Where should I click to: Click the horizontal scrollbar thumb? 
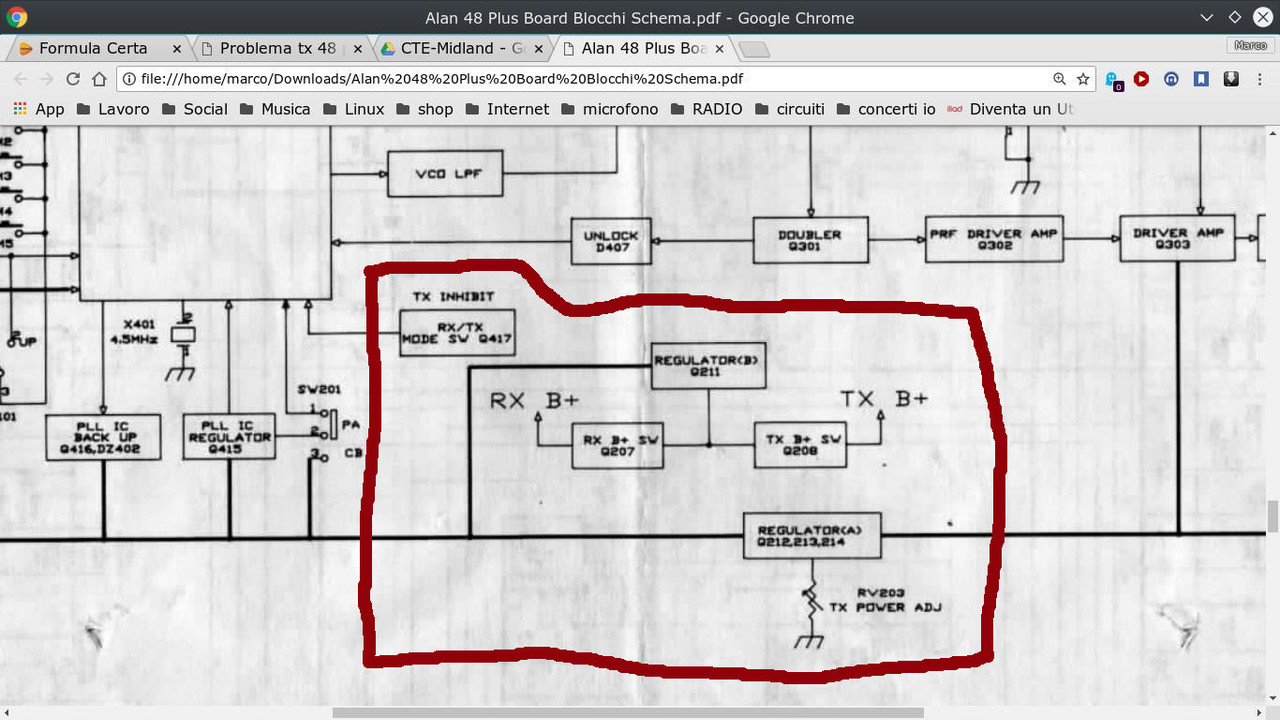pyautogui.click(x=628, y=713)
